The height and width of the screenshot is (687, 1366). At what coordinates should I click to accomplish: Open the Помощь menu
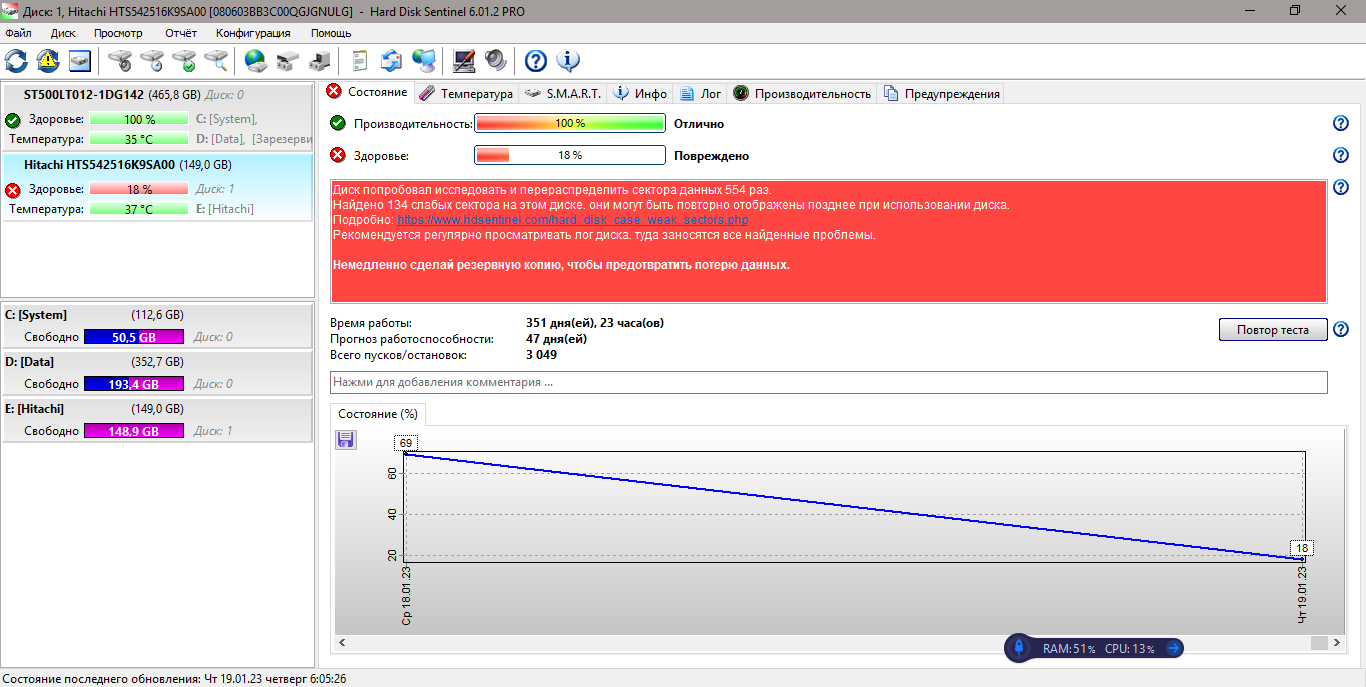coord(331,33)
